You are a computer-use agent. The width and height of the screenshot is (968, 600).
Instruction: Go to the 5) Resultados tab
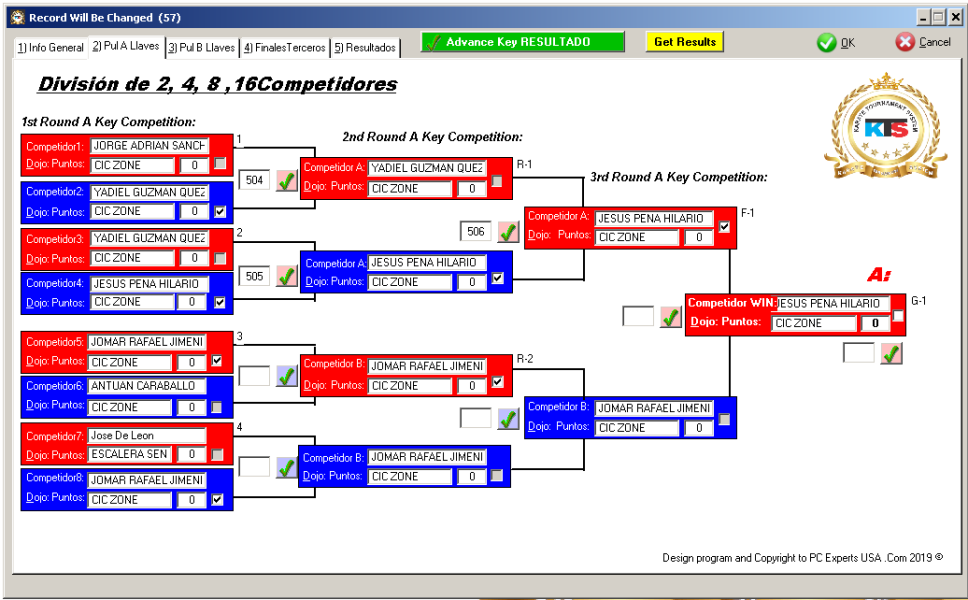coord(365,48)
